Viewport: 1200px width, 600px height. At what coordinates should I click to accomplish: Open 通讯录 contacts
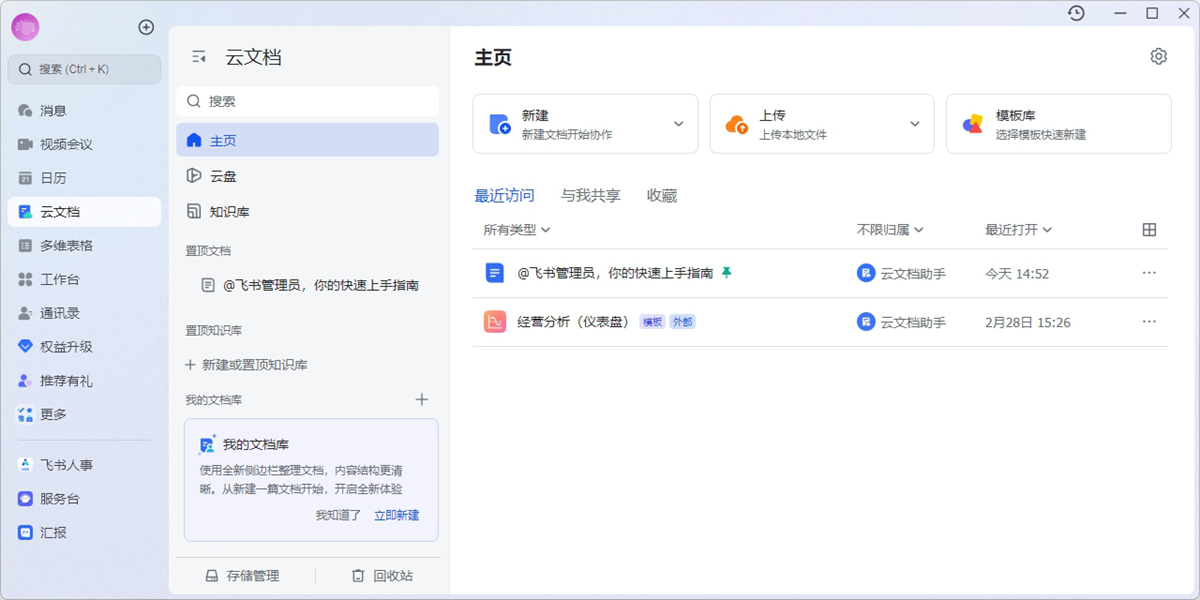[x=84, y=313]
